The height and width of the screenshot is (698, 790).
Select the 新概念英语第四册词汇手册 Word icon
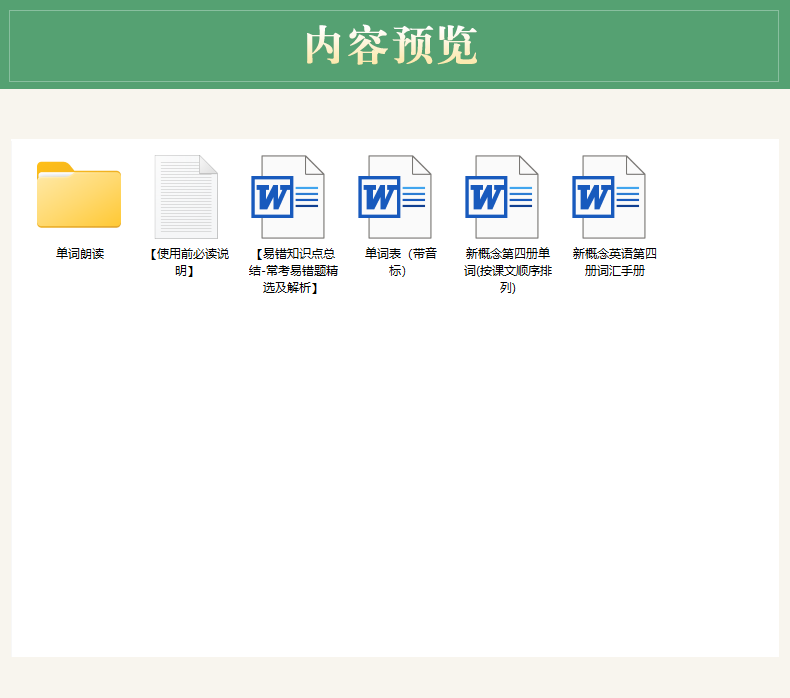coord(609,197)
